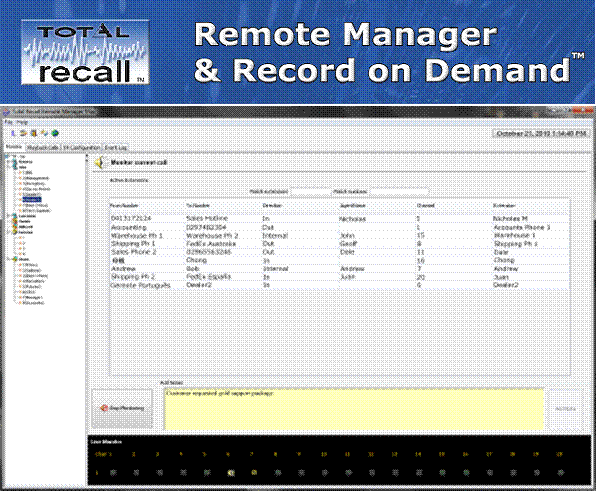This screenshot has height=491, width=596.
Task: Click the channel 1 line monitor indicator
Action: click(113, 473)
